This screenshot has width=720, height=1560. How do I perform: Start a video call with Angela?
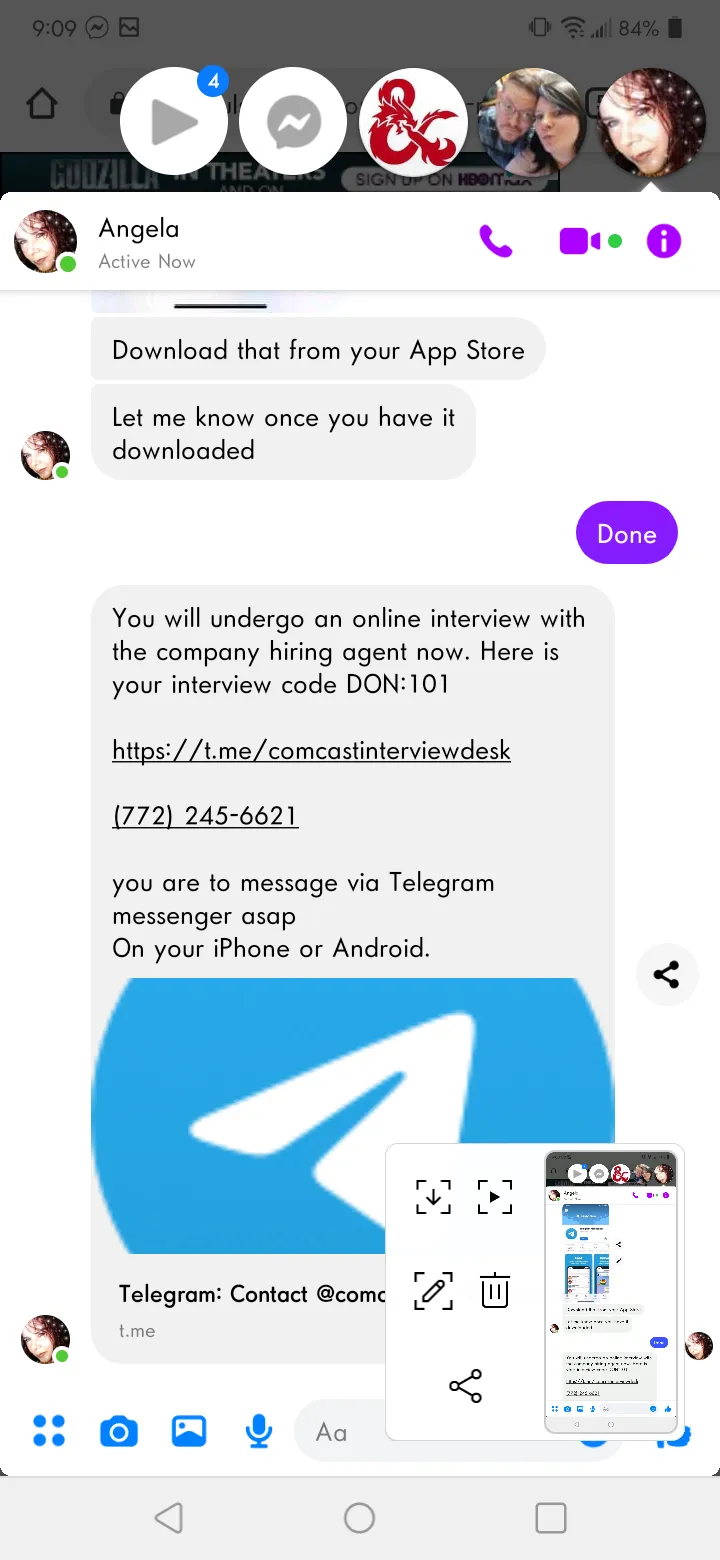tap(580, 241)
